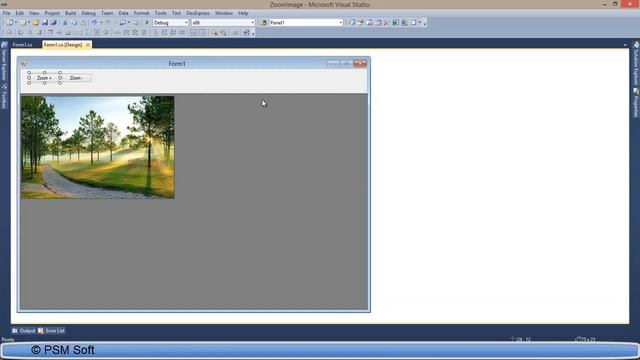This screenshot has height=360, width=640.
Task: Click the Paste toolbar icon
Action: click(83, 22)
